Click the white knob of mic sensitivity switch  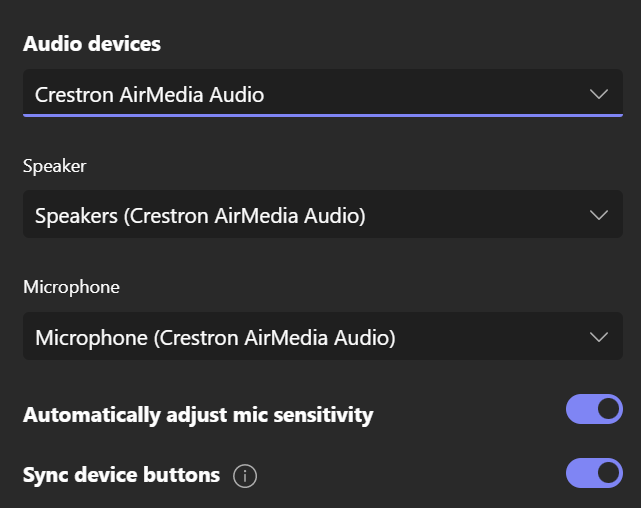[x=608, y=409]
